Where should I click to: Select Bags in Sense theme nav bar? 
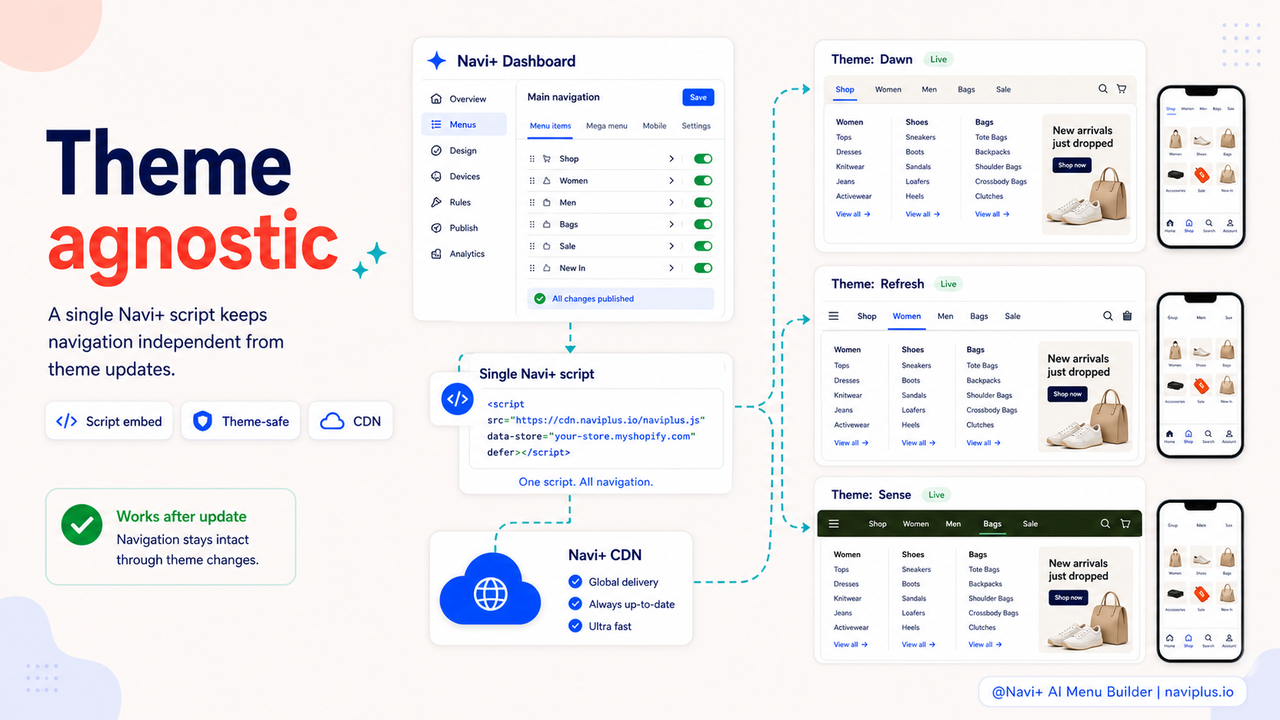992,524
